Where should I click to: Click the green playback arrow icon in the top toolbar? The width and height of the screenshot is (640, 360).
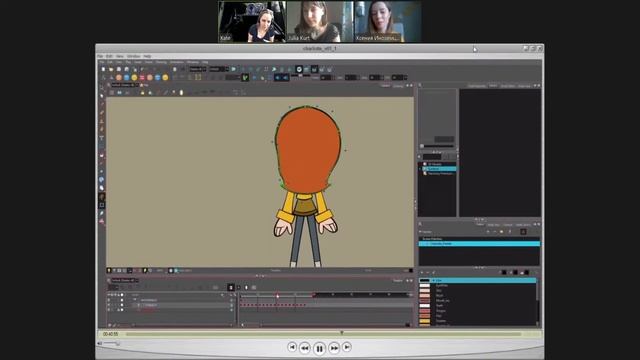pyautogui.click(x=233, y=69)
